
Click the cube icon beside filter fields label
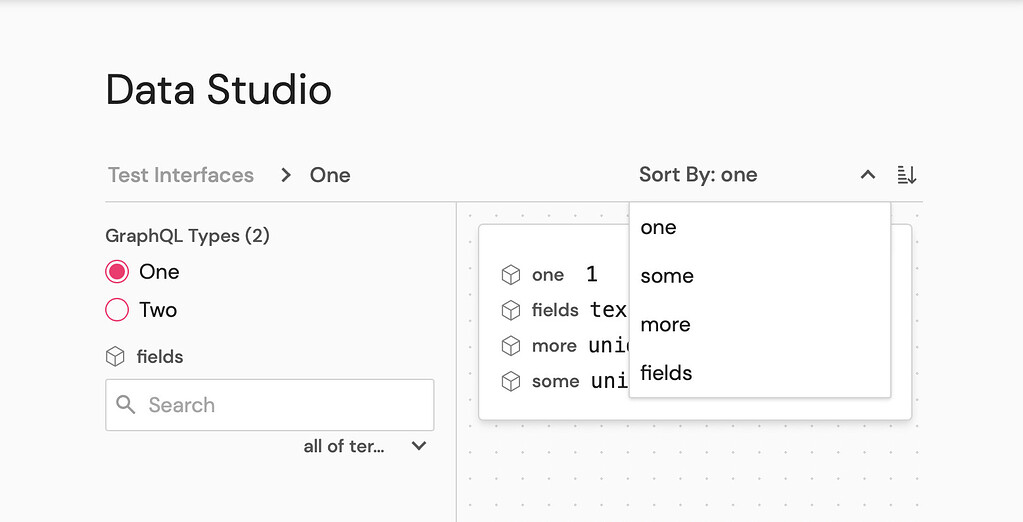click(x=115, y=357)
